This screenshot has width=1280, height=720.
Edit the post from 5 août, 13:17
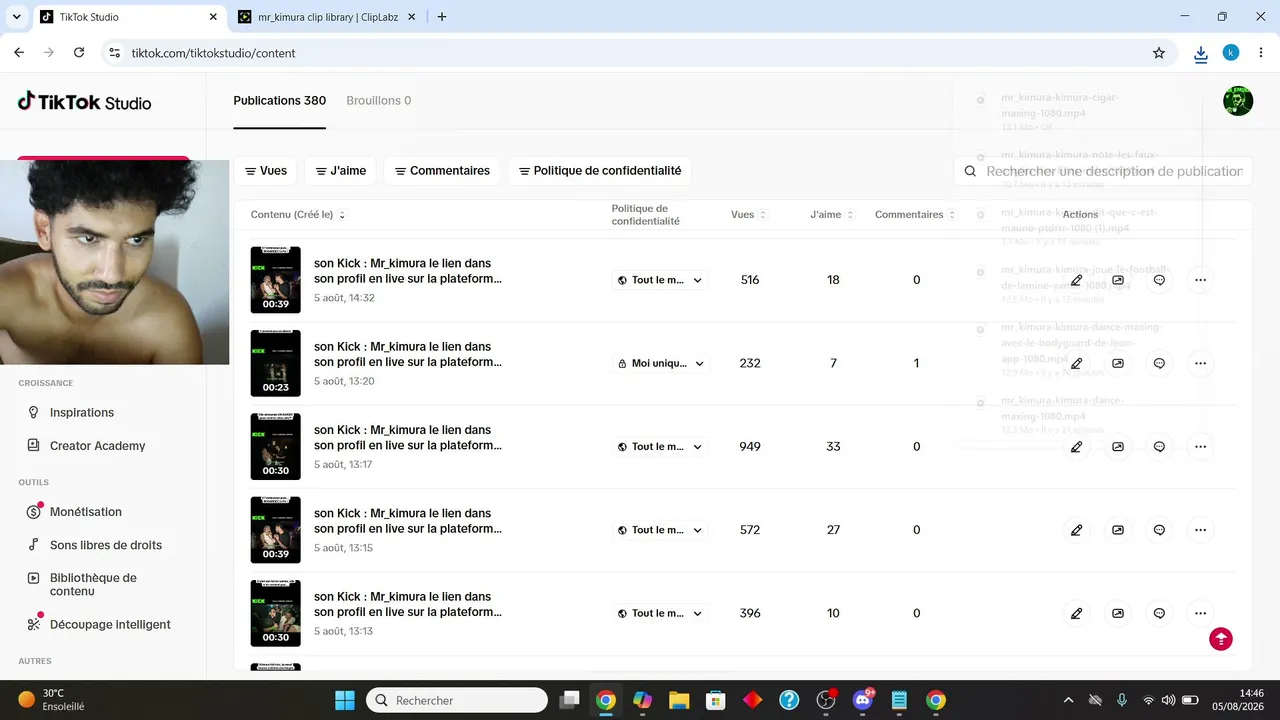click(1076, 447)
